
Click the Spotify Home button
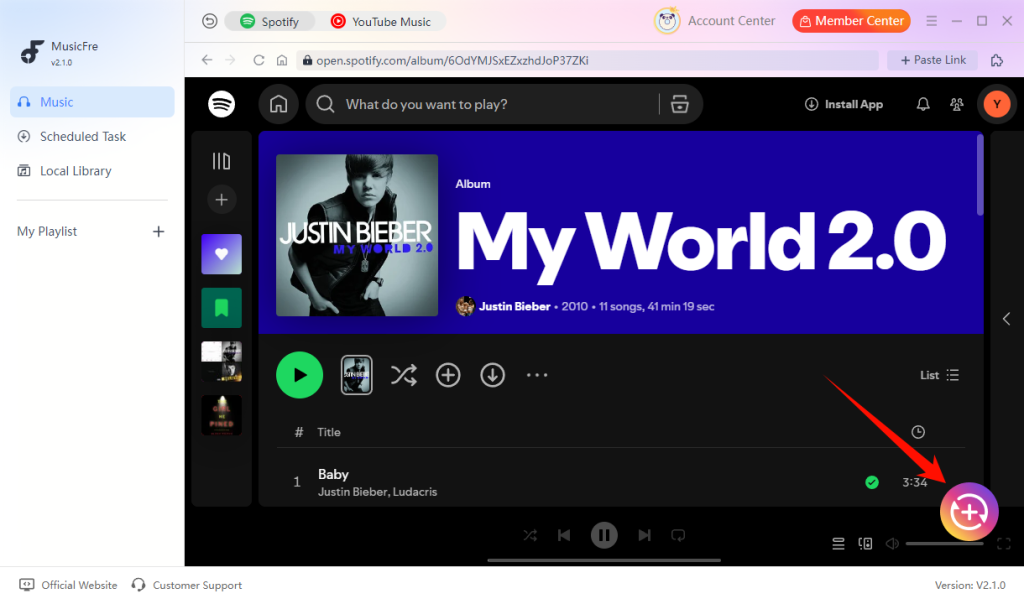pos(279,104)
